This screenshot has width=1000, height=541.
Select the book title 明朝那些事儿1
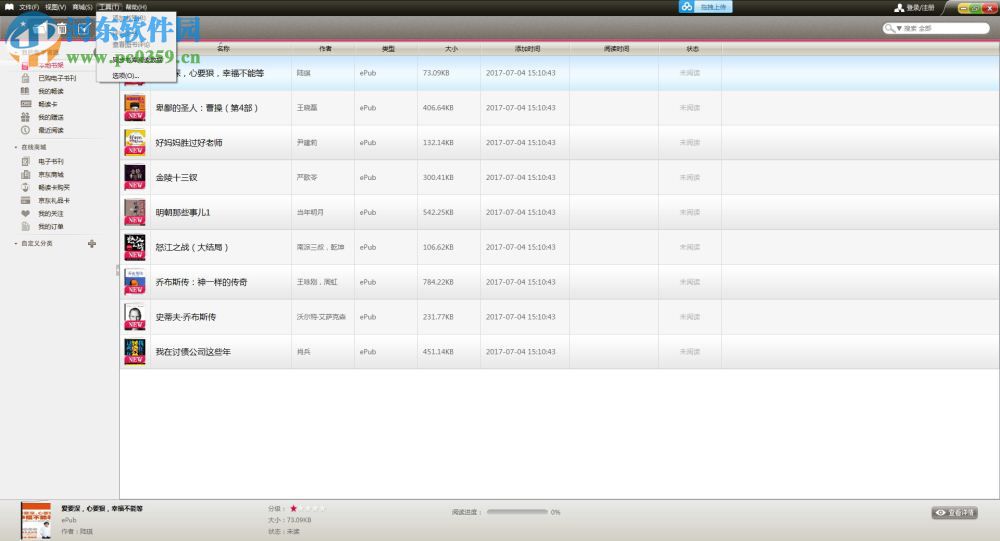click(183, 212)
